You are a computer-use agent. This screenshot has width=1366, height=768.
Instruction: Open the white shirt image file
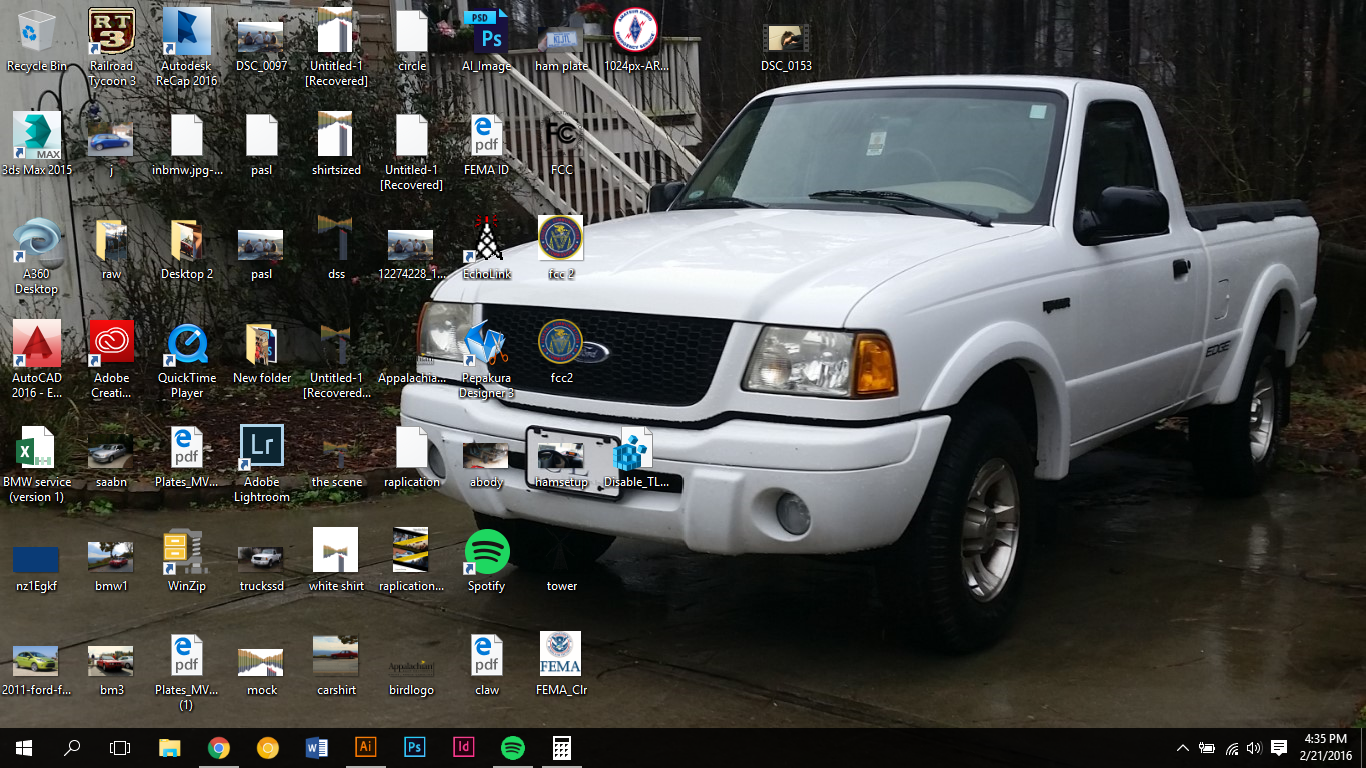[337, 562]
